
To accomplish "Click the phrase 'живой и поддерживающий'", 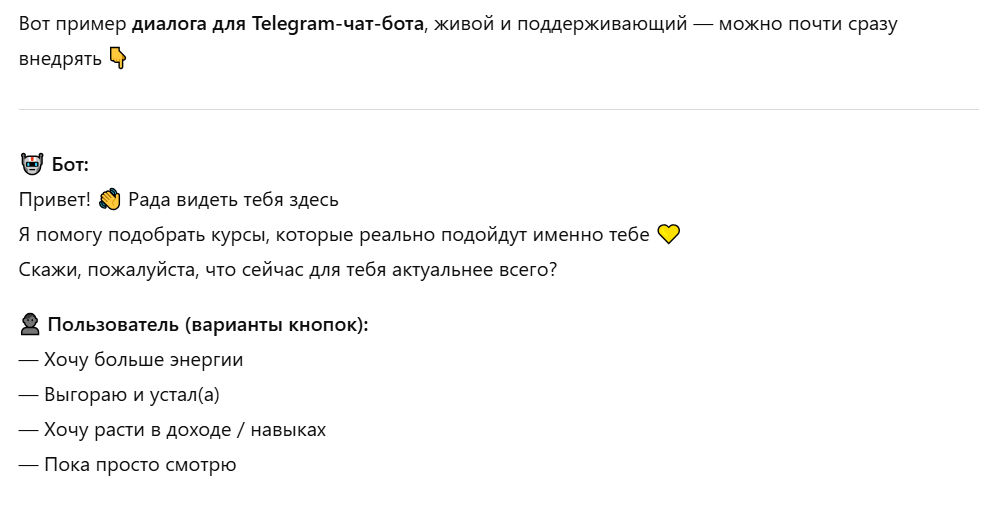I will (x=560, y=24).
